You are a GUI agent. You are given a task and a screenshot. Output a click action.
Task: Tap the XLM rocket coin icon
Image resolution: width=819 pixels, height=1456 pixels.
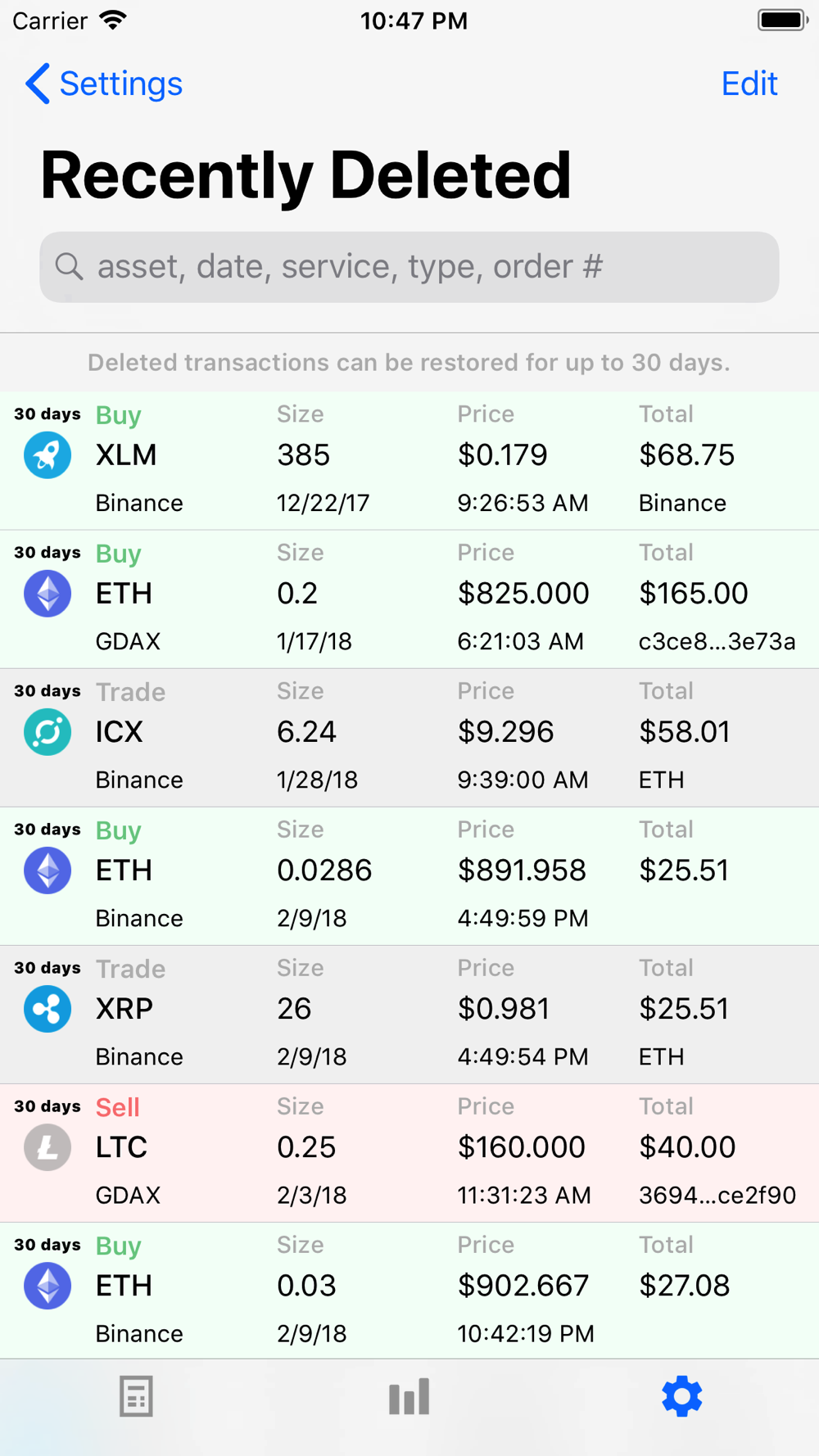click(x=48, y=455)
